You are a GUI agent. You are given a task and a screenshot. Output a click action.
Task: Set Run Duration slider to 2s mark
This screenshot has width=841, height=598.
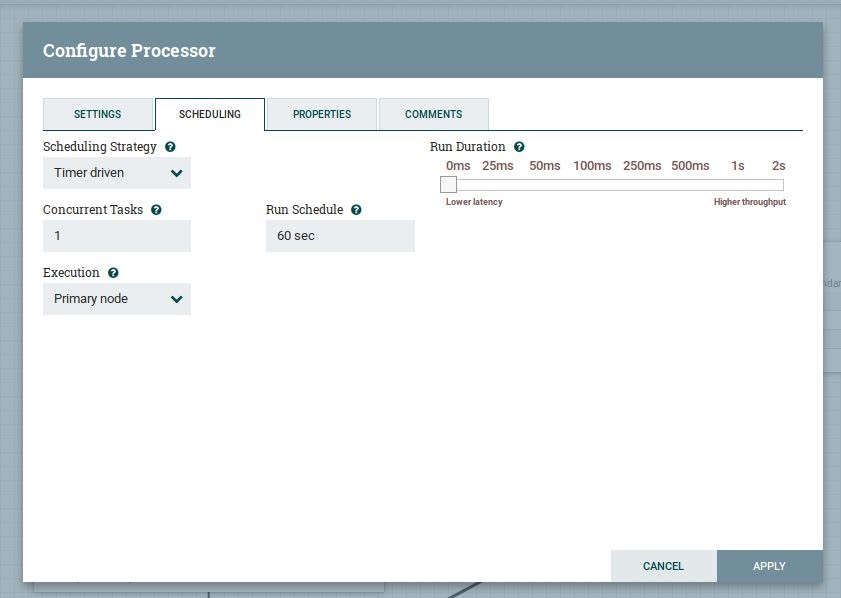778,184
